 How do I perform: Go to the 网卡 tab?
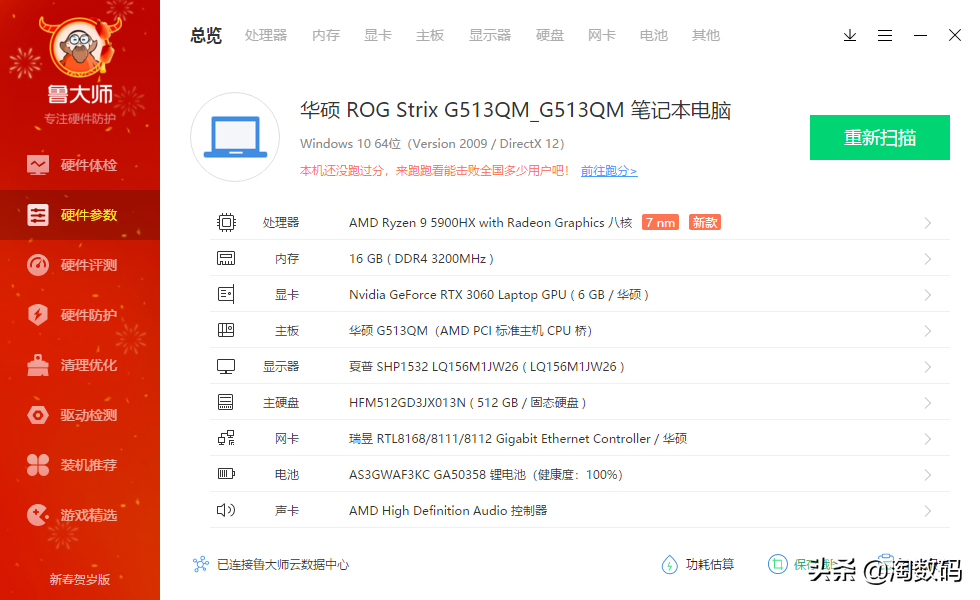pyautogui.click(x=602, y=36)
